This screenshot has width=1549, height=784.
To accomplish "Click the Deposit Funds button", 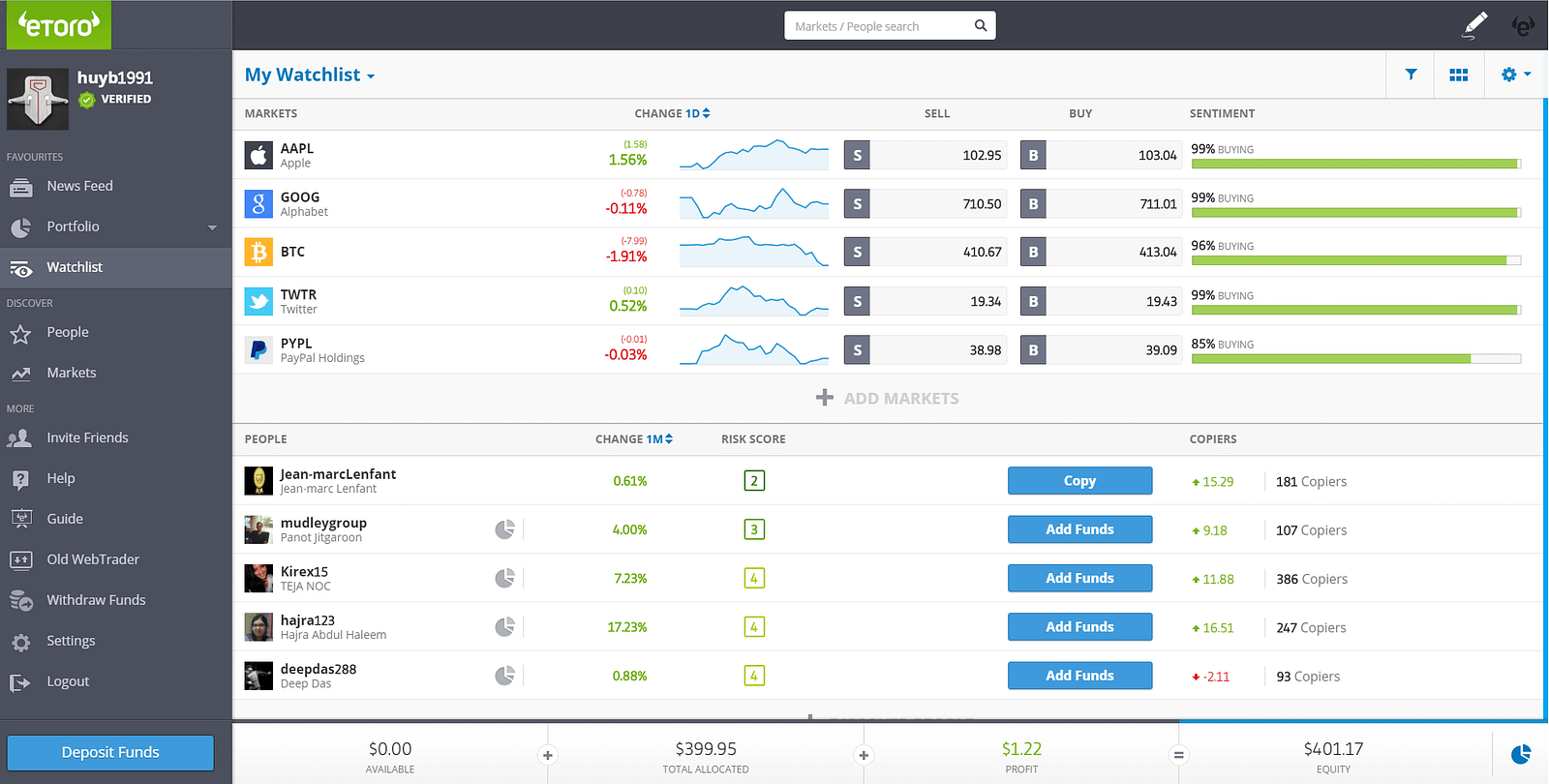I will pyautogui.click(x=110, y=752).
